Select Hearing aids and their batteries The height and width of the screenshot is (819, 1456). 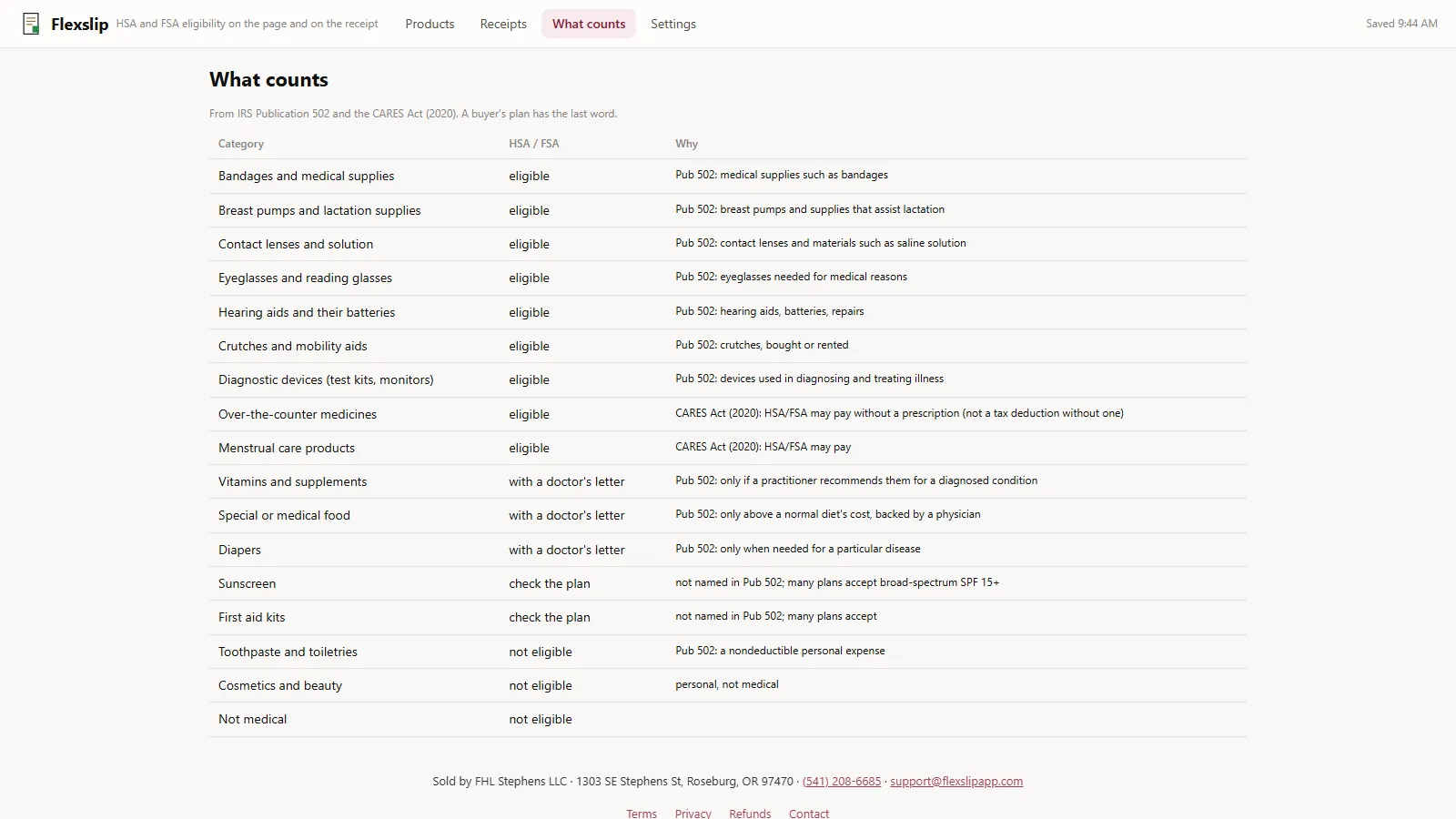click(x=307, y=312)
